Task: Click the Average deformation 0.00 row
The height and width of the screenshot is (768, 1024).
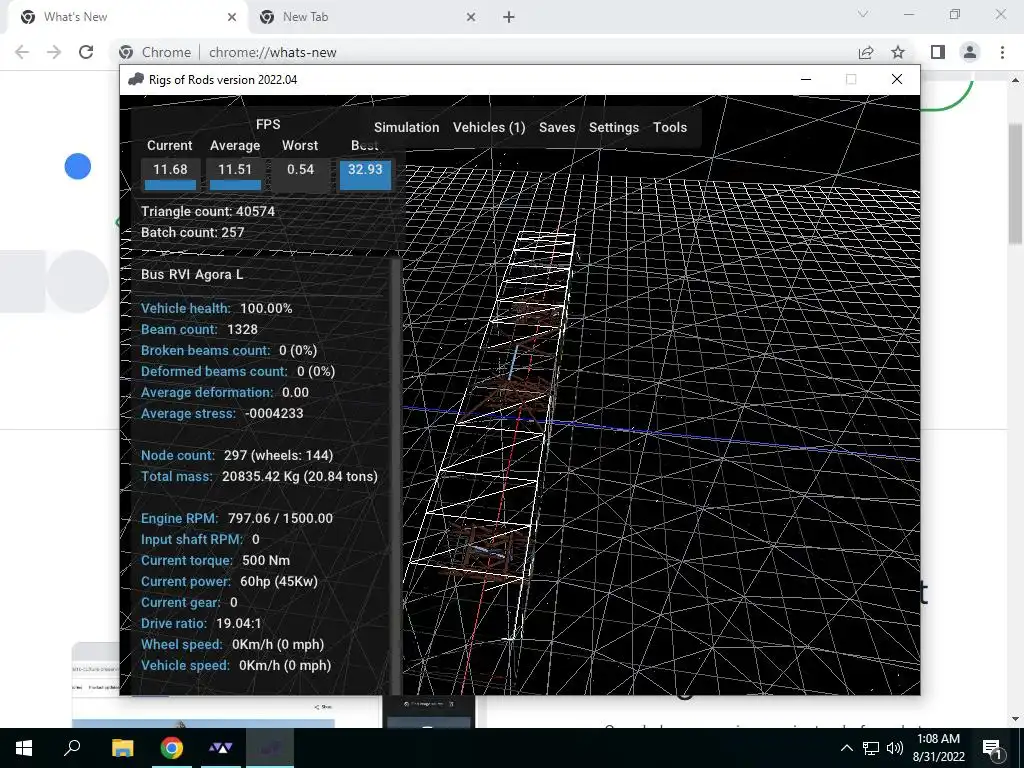Action: pos(225,392)
